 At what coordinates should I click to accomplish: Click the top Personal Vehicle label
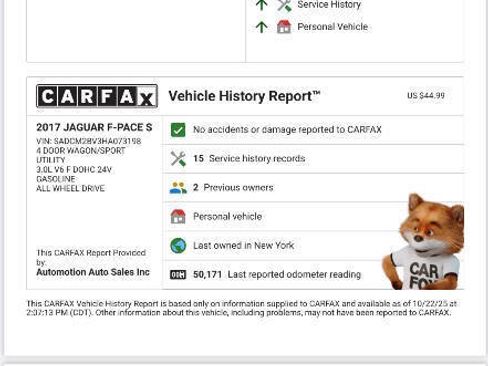click(x=333, y=27)
